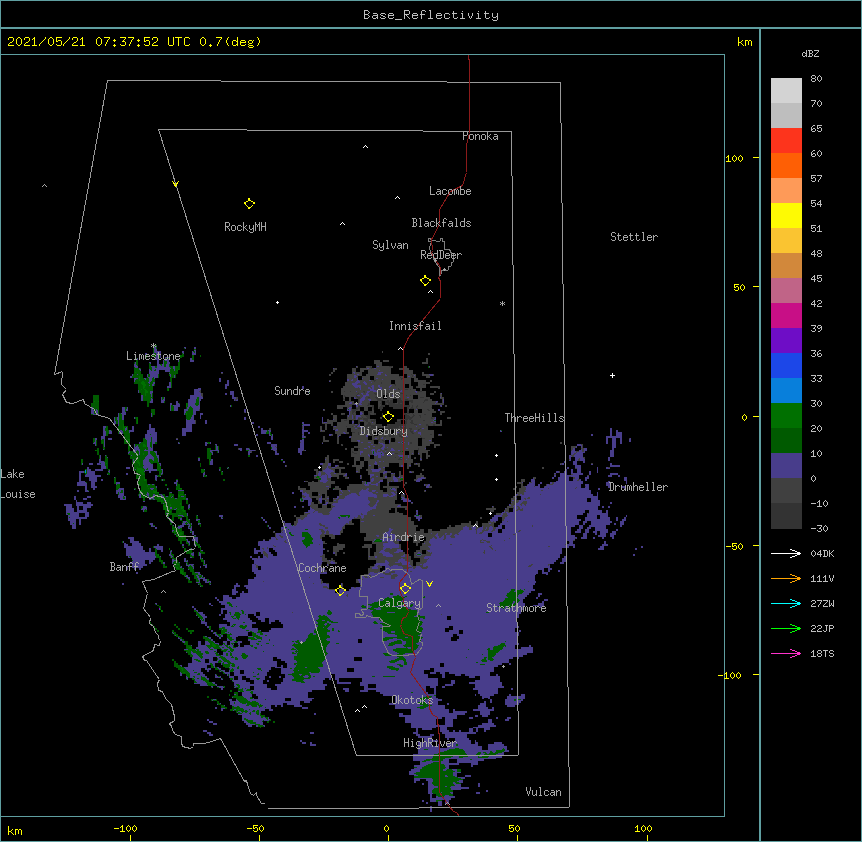This screenshot has width=862, height=842.
Task: Click the white 70-80 dBZ color swatch
Action: tap(786, 91)
